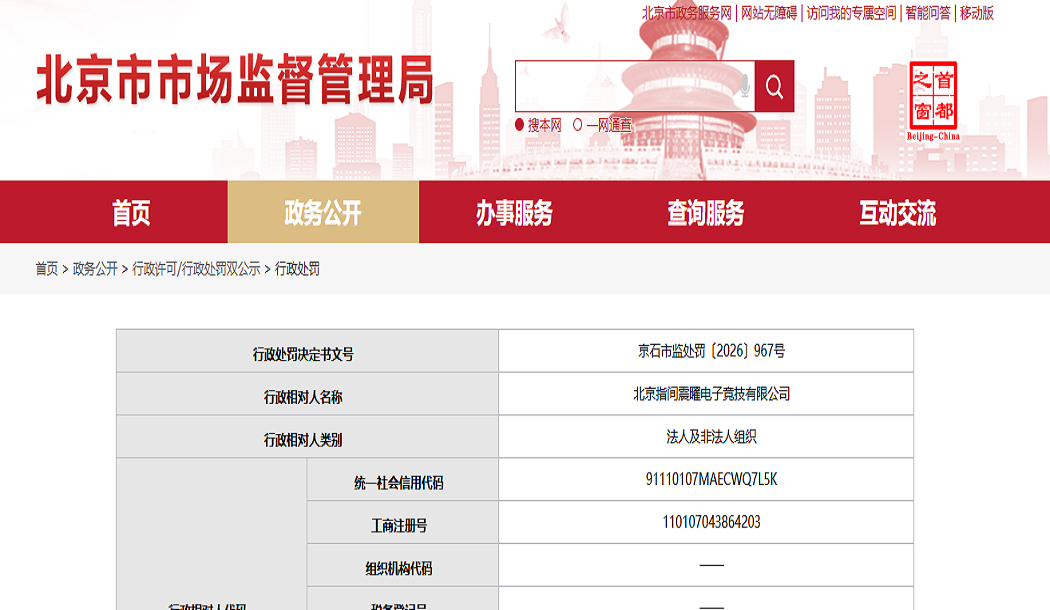Select the credit code 91110107MAECWQ7L5K

[711, 479]
